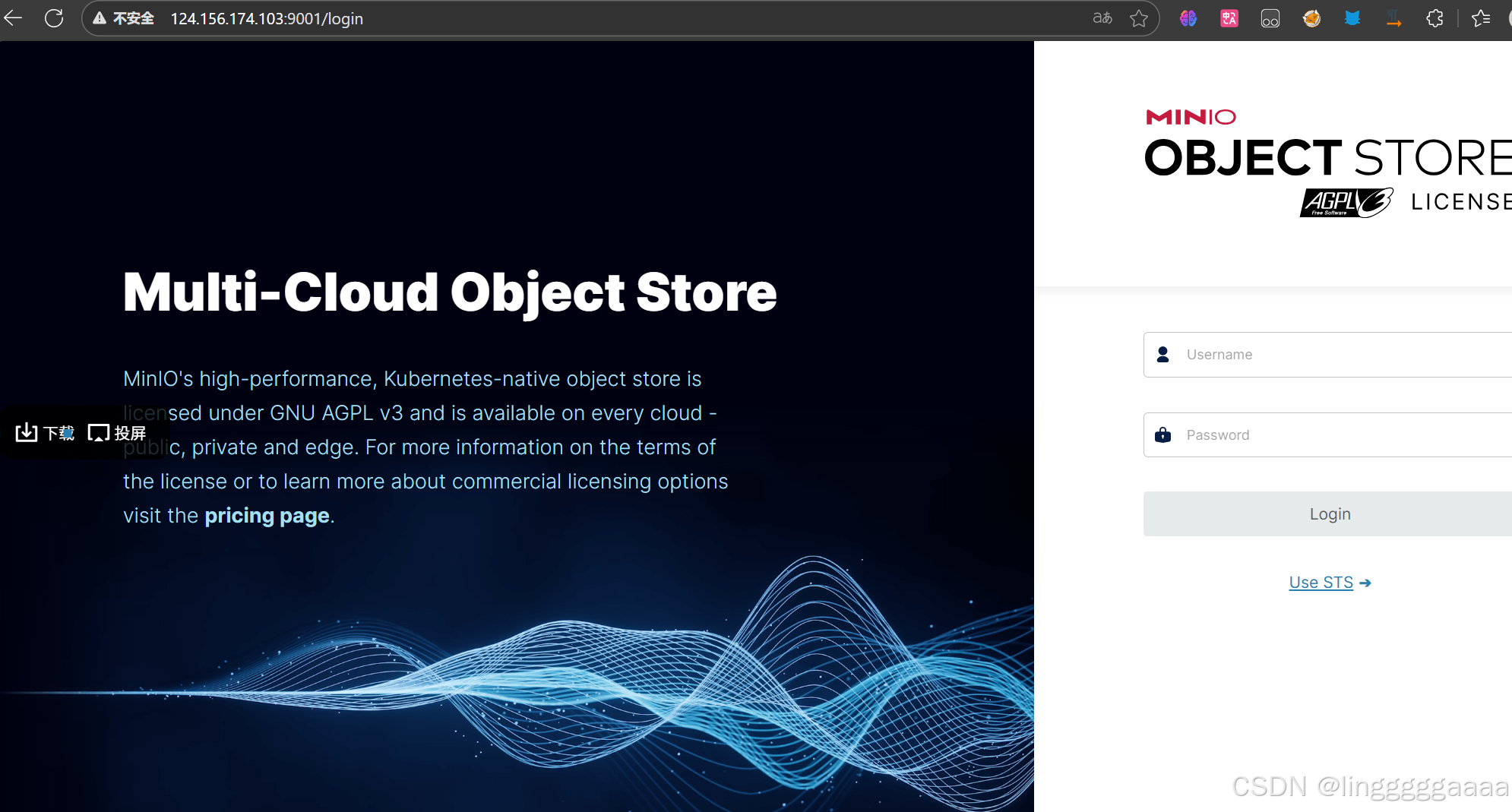Open the orange round extension icon
This screenshot has width=1512, height=812.
[1311, 18]
